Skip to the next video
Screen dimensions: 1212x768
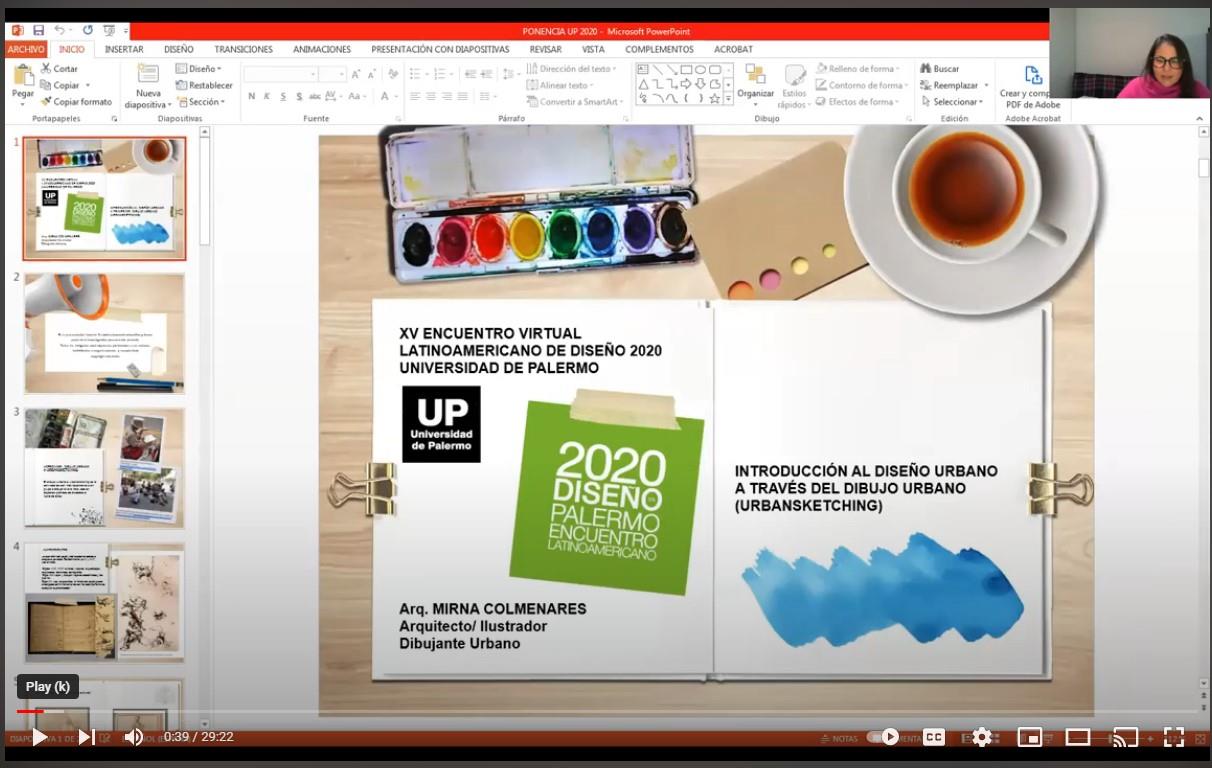click(87, 737)
